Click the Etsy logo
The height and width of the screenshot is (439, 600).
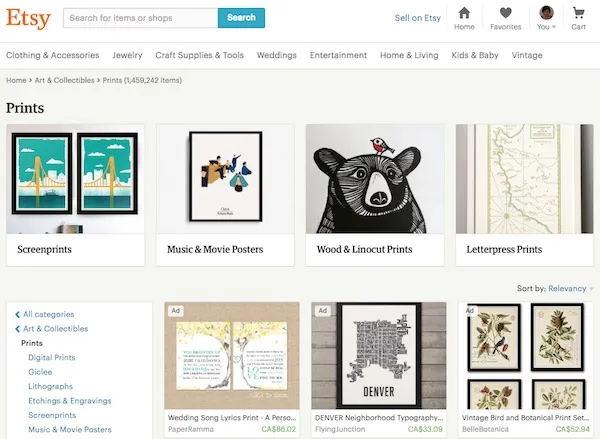(x=28, y=18)
